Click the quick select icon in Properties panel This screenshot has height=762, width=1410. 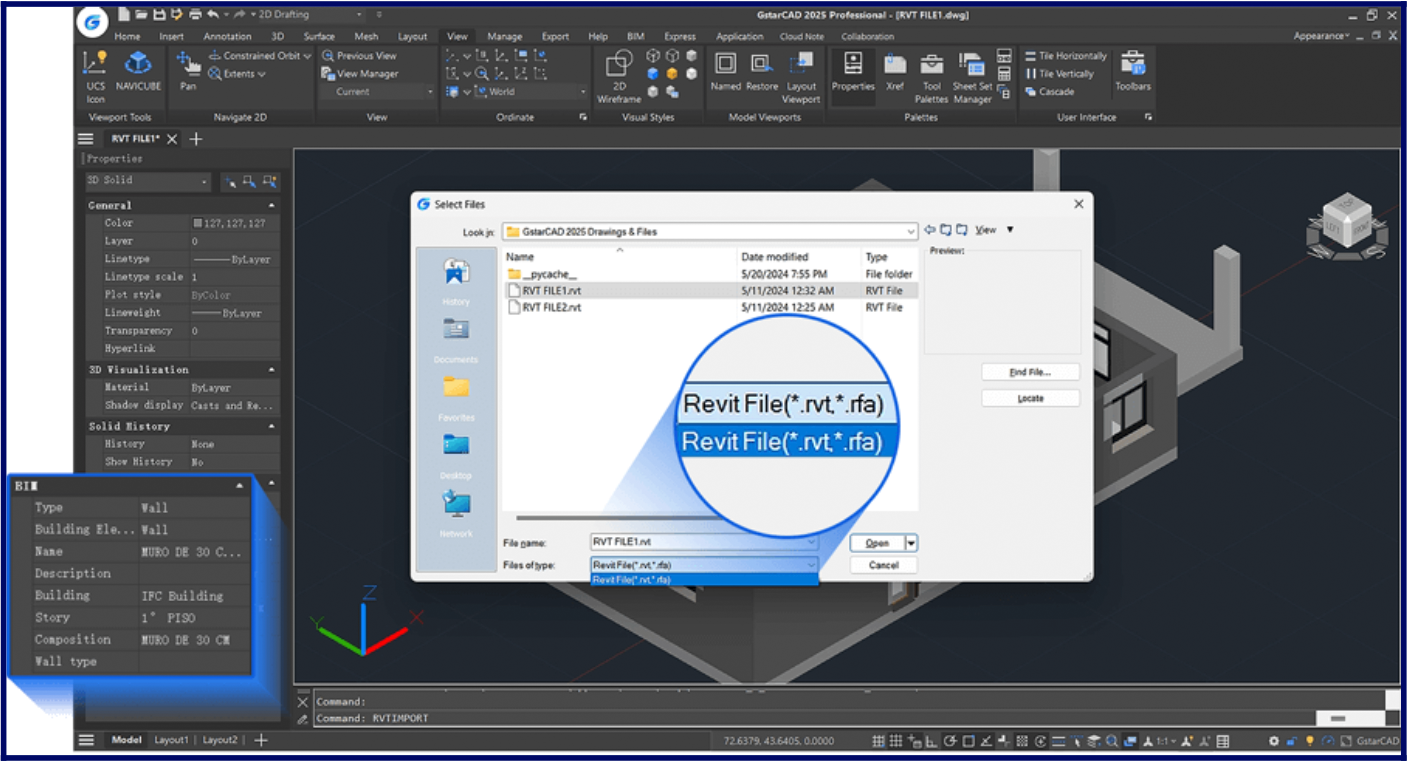click(x=269, y=181)
